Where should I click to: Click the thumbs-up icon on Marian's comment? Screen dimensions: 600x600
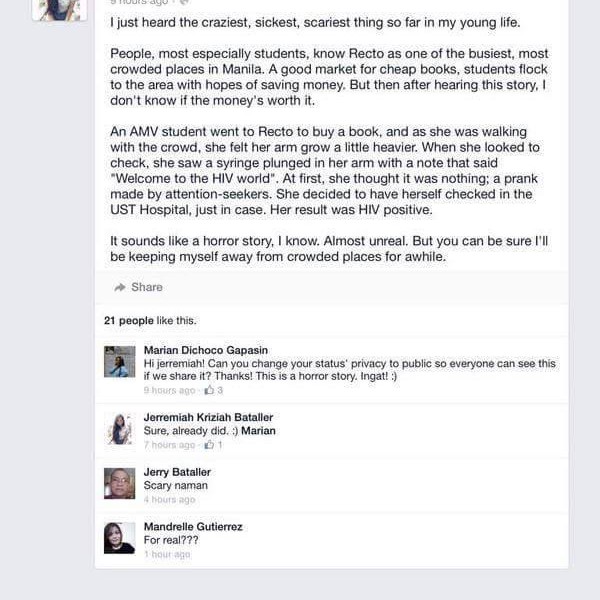(209, 390)
